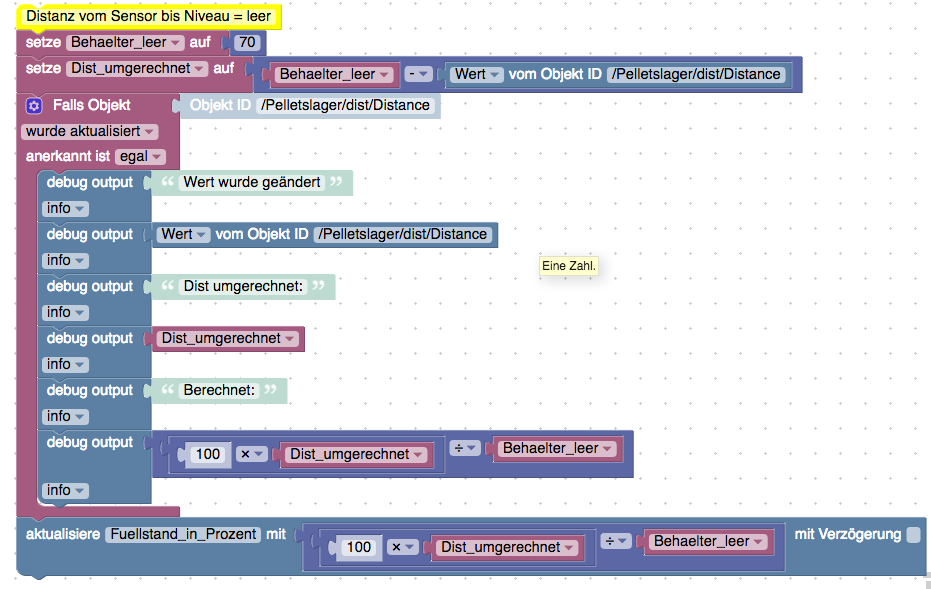Image resolution: width=931 pixels, height=589 pixels.
Task: Open divide operator dropdown in debug calculation
Action: (x=465, y=448)
